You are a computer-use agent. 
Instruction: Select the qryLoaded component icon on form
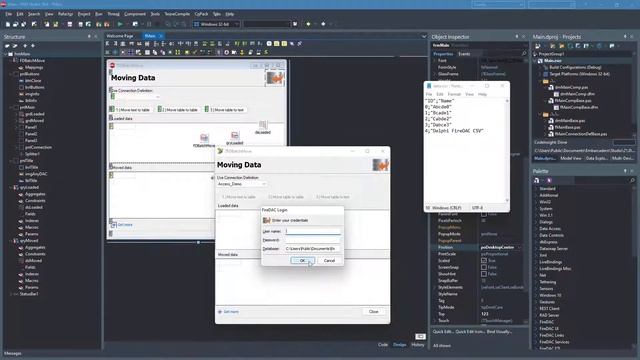coord(235,136)
